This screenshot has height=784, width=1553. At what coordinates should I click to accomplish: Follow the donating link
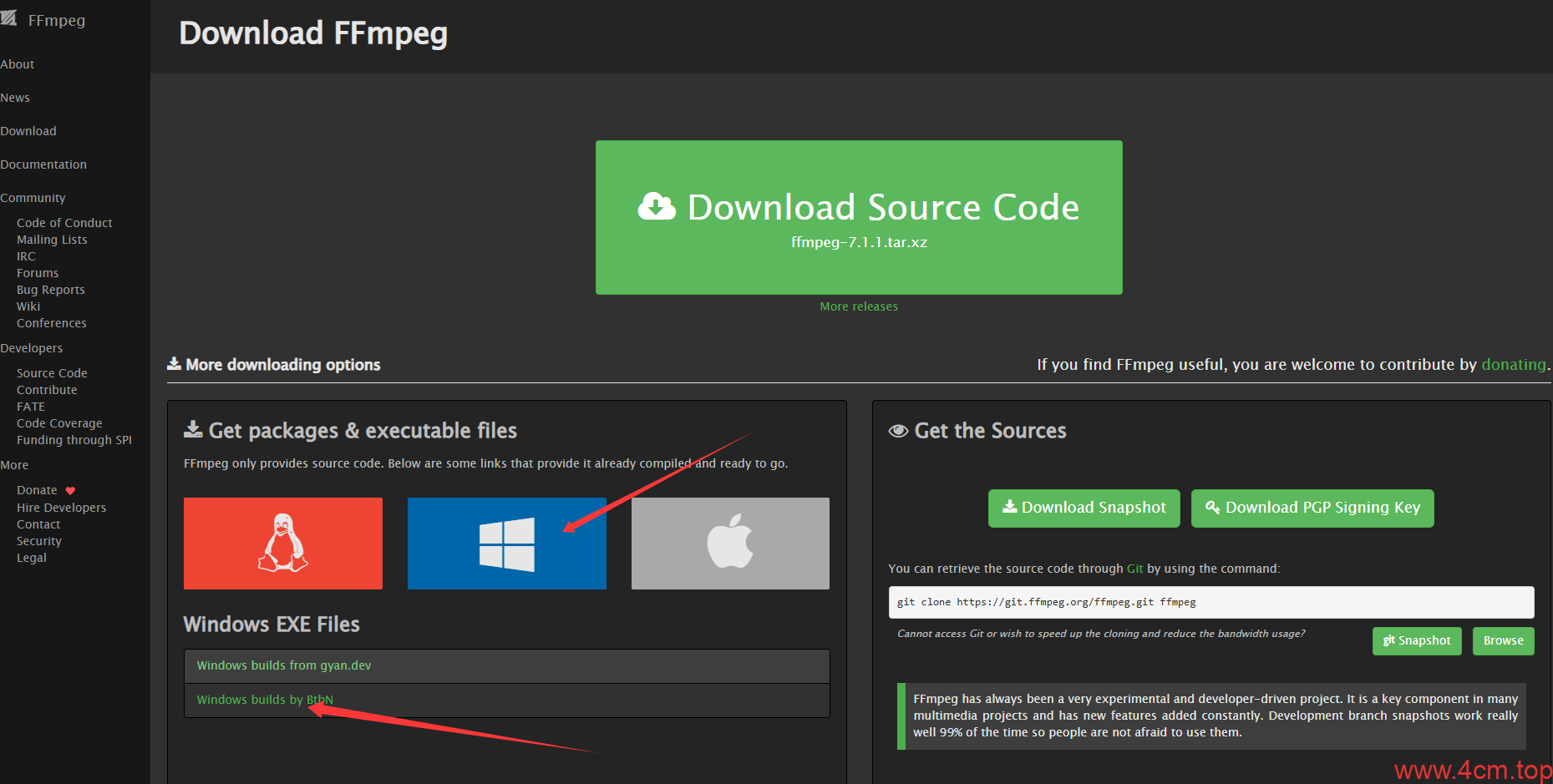click(x=1514, y=364)
